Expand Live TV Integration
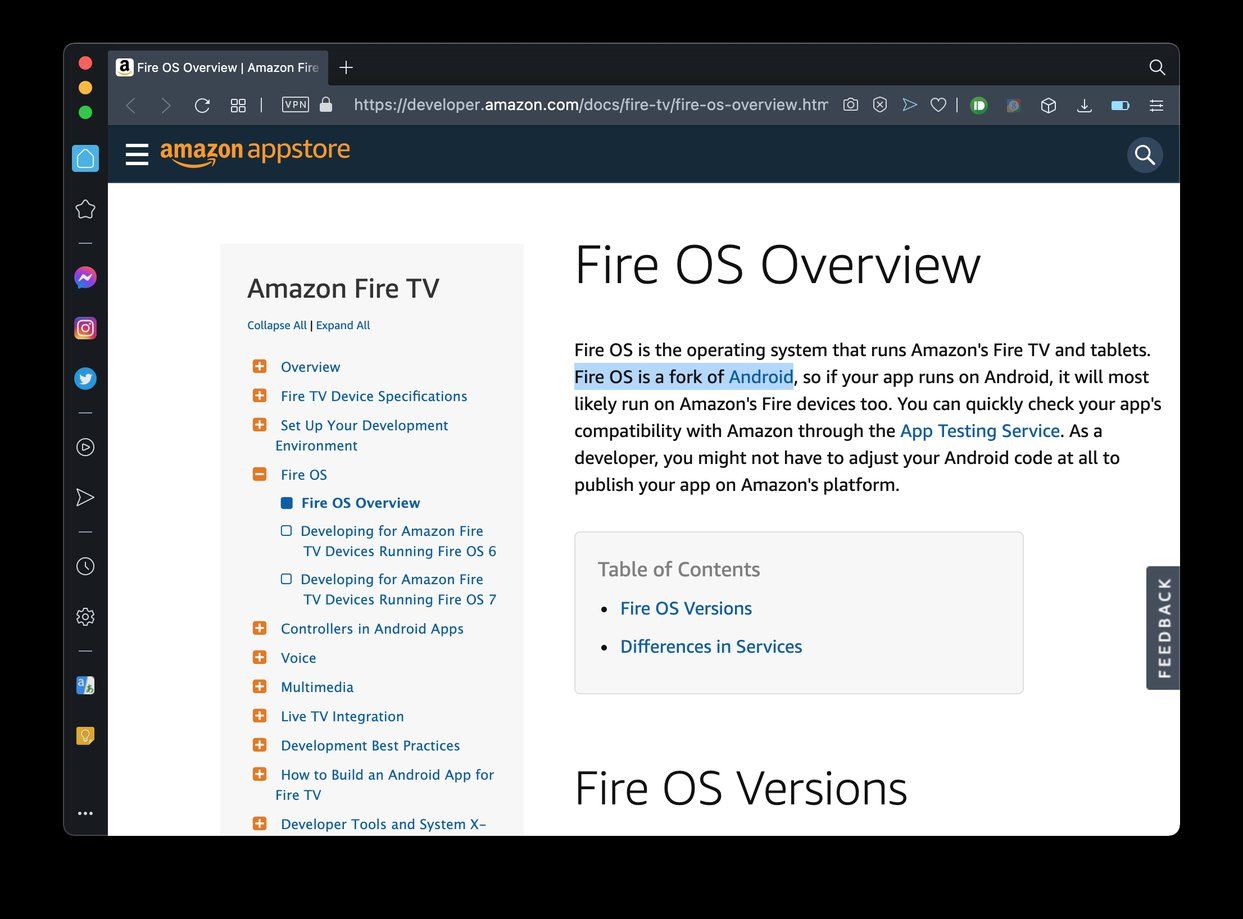The height and width of the screenshot is (919, 1243). (259, 716)
